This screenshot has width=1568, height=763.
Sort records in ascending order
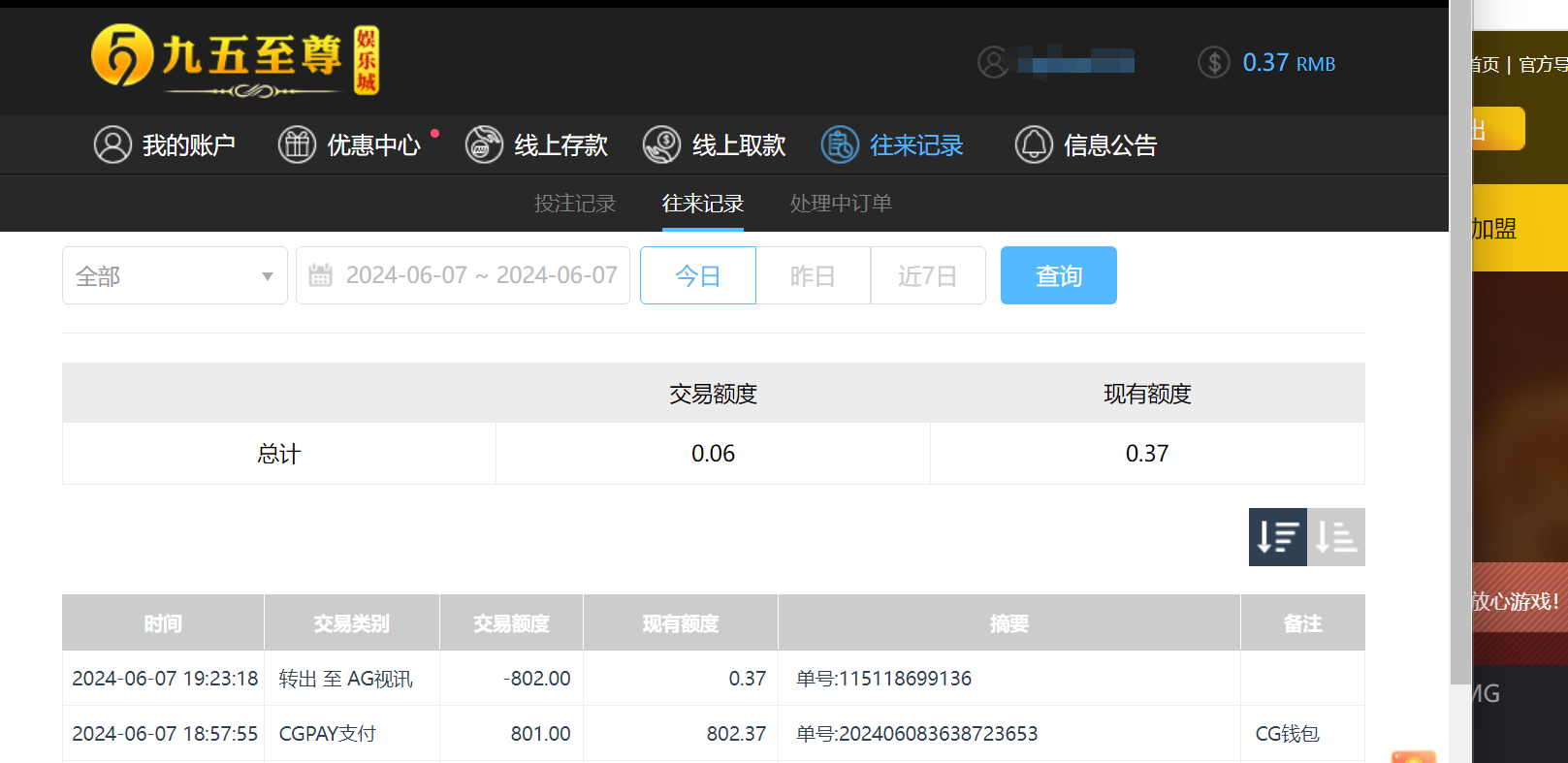coord(1336,536)
